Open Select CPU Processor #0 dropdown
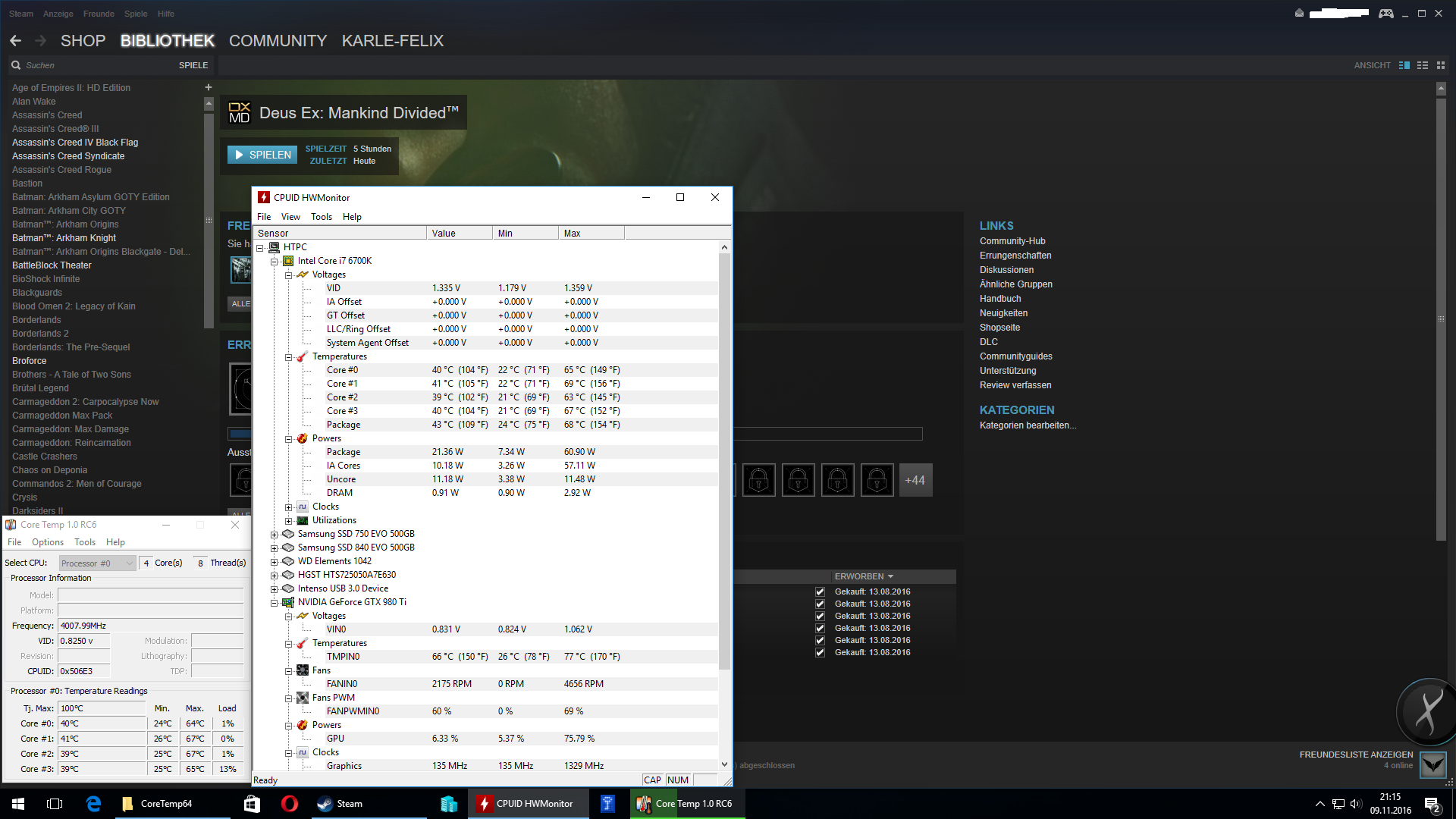 click(x=97, y=563)
